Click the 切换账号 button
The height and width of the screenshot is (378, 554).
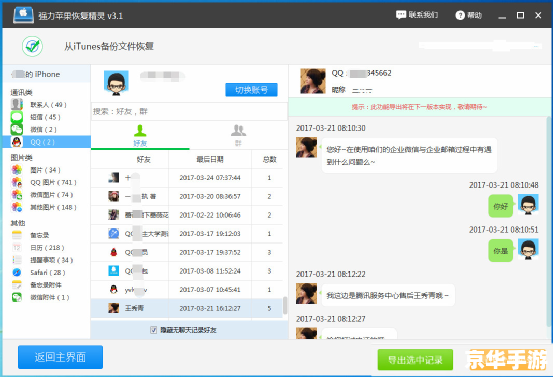(251, 90)
